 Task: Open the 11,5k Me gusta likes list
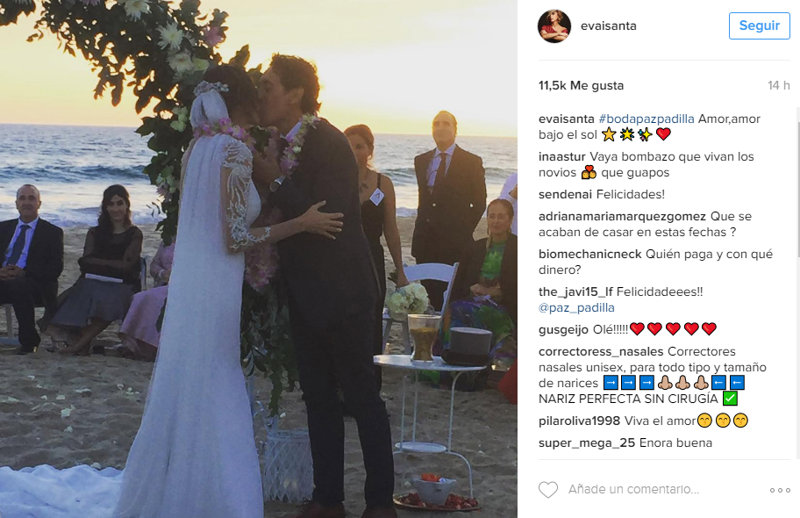tap(581, 86)
